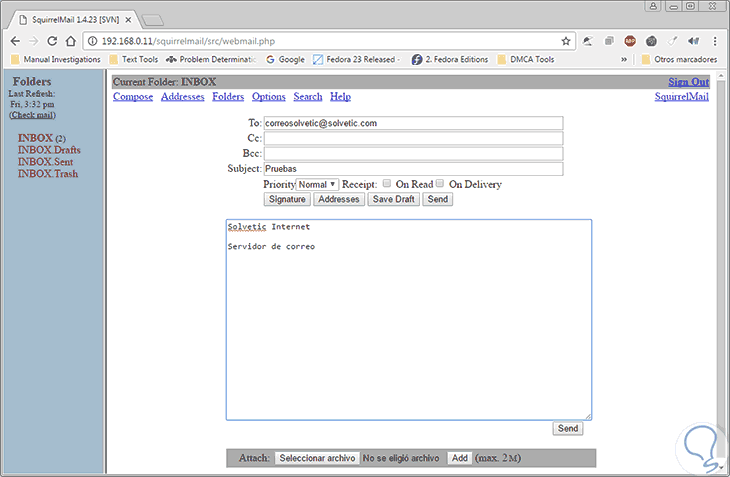The image size is (730, 477).
Task: Click inside the message body text area
Action: pyautogui.click(x=409, y=320)
